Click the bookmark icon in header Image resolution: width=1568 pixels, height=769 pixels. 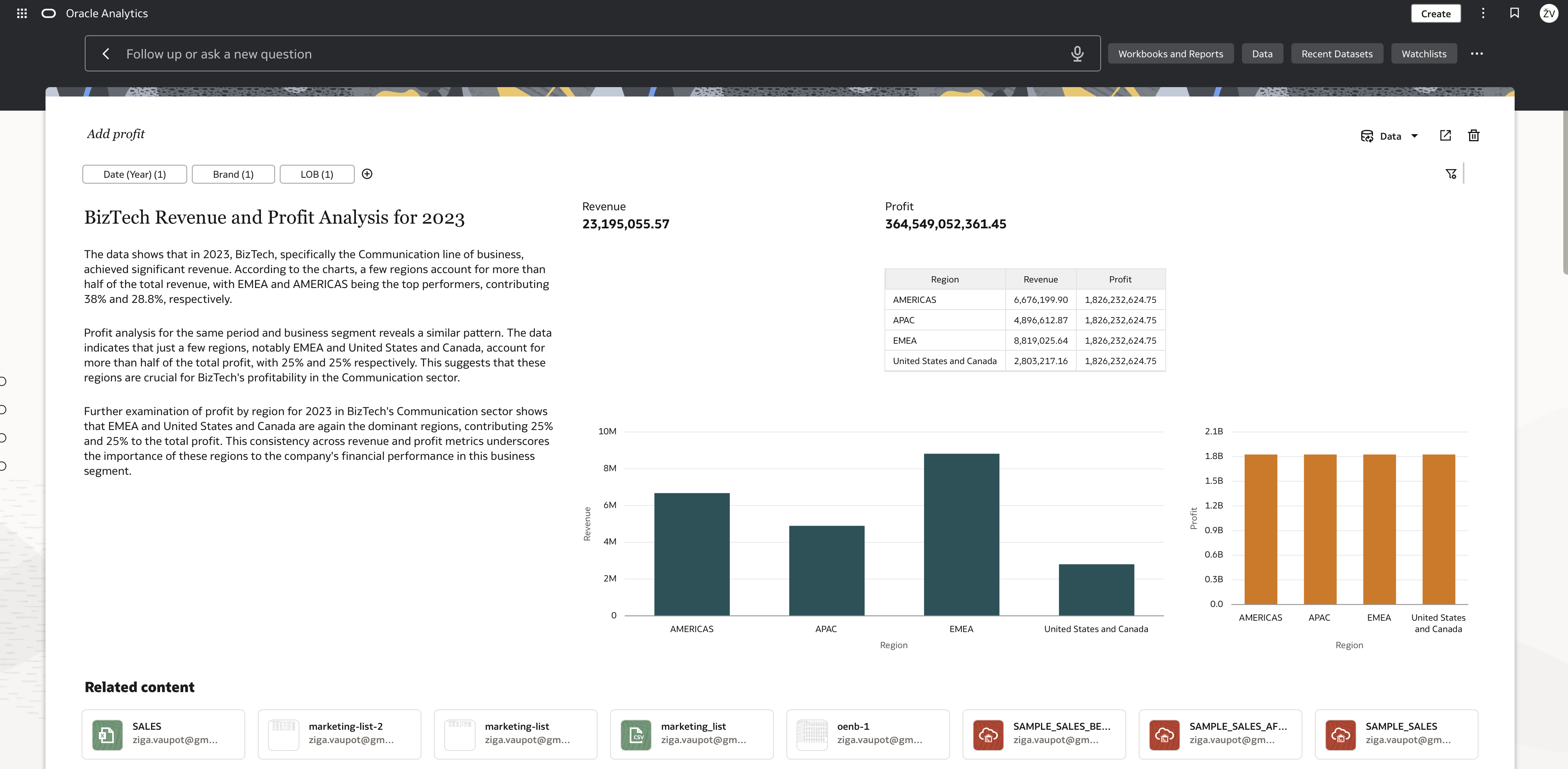(x=1514, y=13)
